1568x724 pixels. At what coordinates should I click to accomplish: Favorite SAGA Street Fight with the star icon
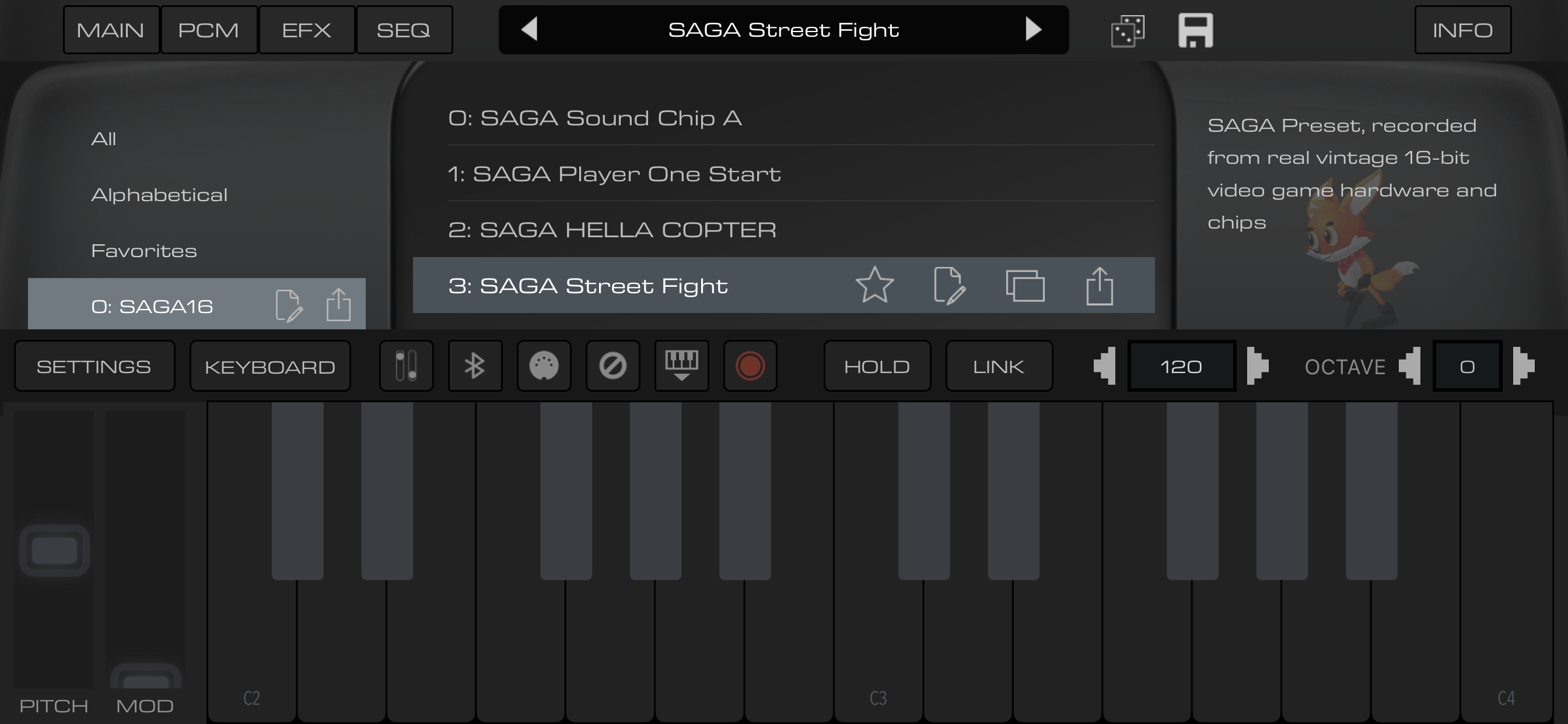[874, 286]
